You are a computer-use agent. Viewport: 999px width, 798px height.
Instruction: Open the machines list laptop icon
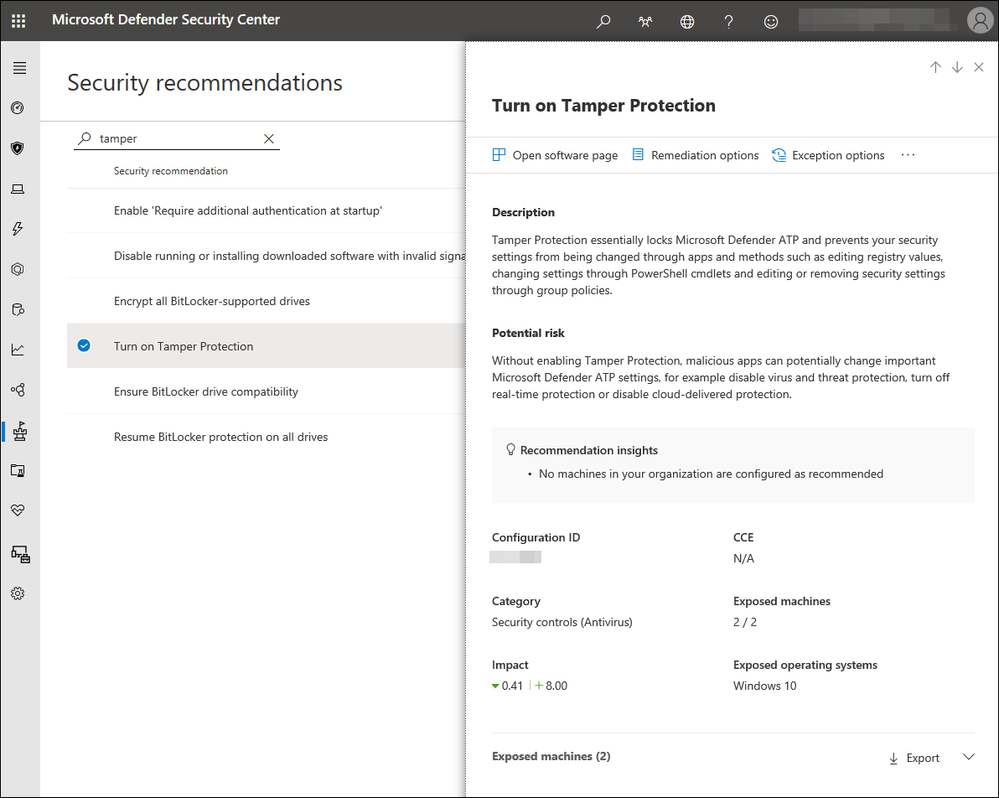(x=18, y=189)
